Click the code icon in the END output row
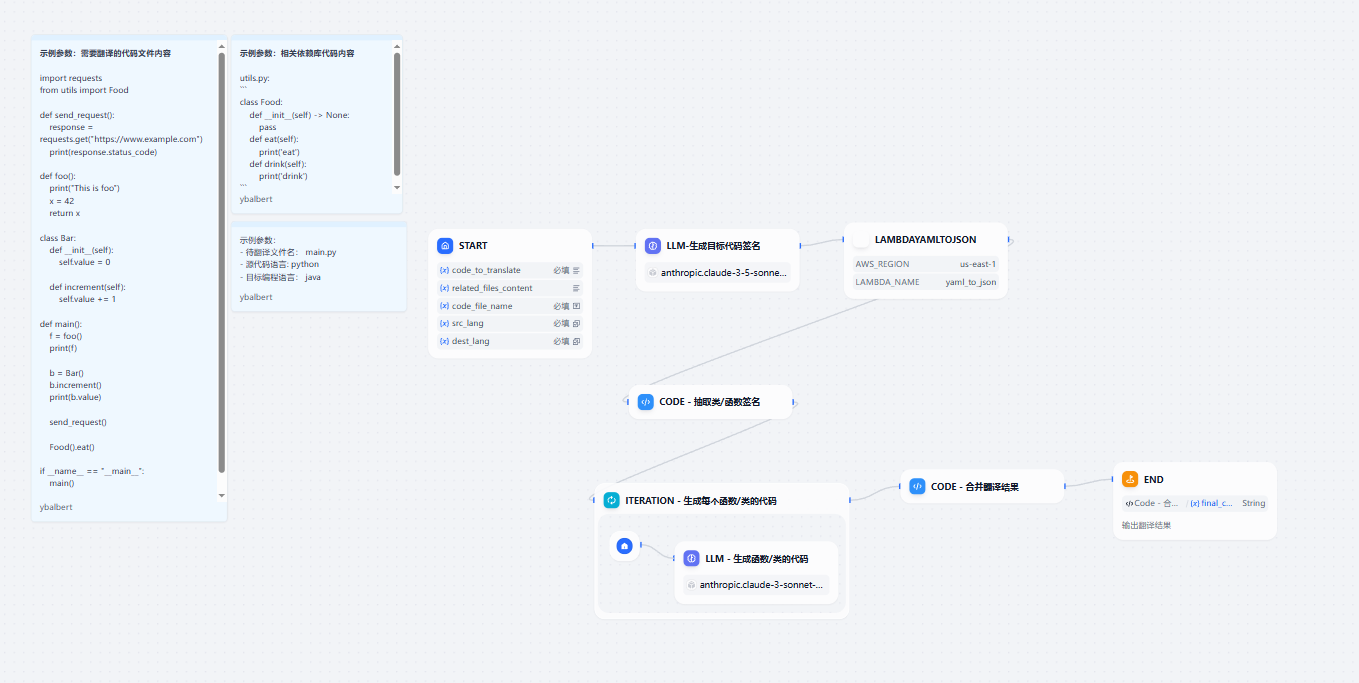 [x=1129, y=504]
